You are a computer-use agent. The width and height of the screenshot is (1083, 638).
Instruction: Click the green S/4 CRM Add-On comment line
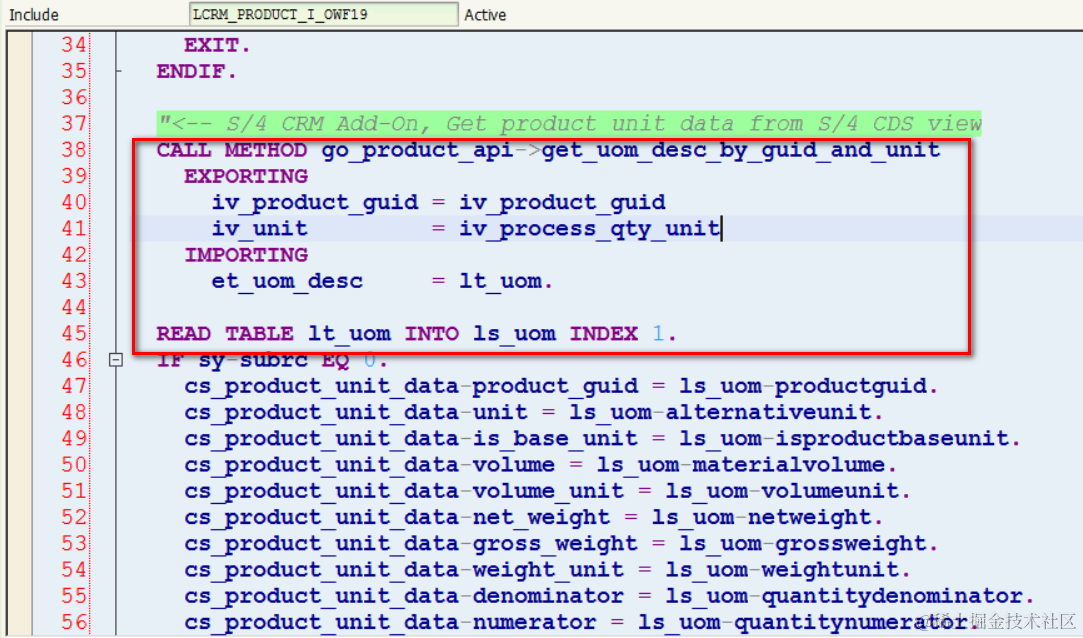pyautogui.click(x=569, y=124)
